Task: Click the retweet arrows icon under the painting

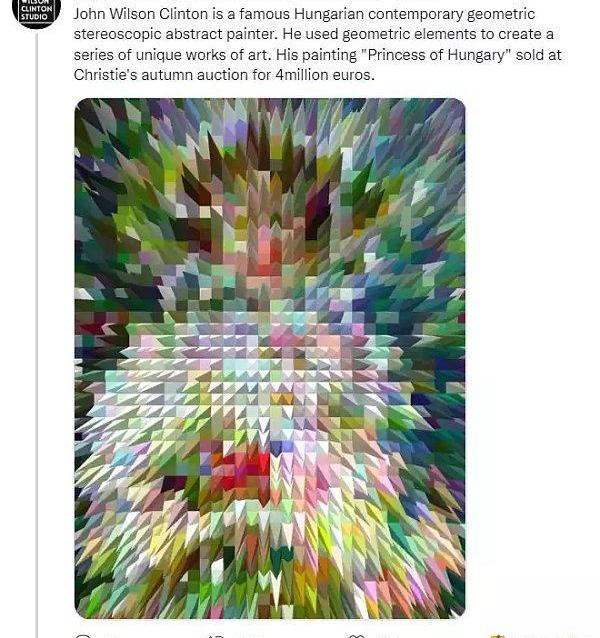Action: [215, 636]
